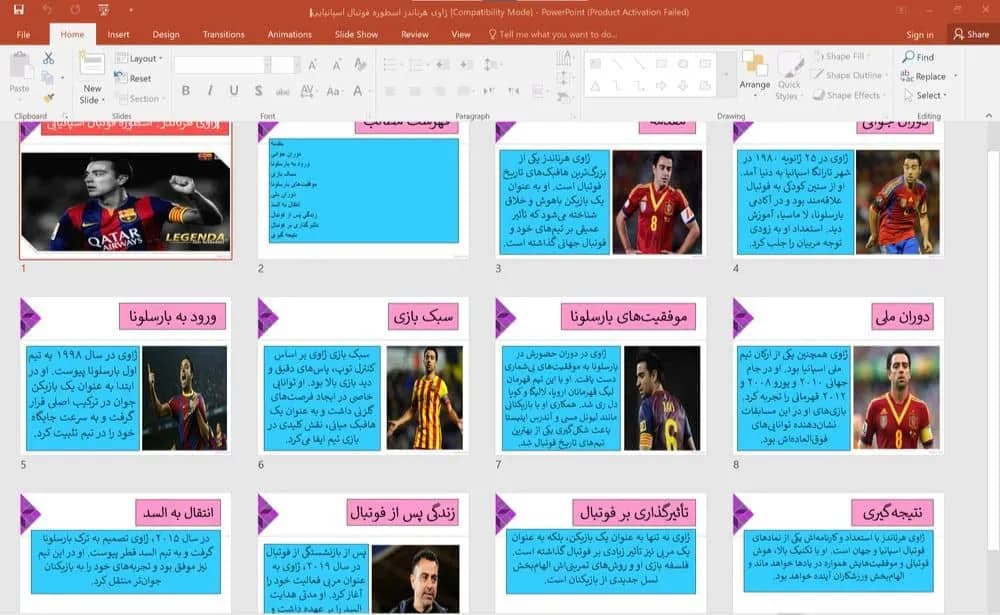Viewport: 1000px width, 615px height.
Task: Switch to the View tab
Action: pyautogui.click(x=460, y=34)
